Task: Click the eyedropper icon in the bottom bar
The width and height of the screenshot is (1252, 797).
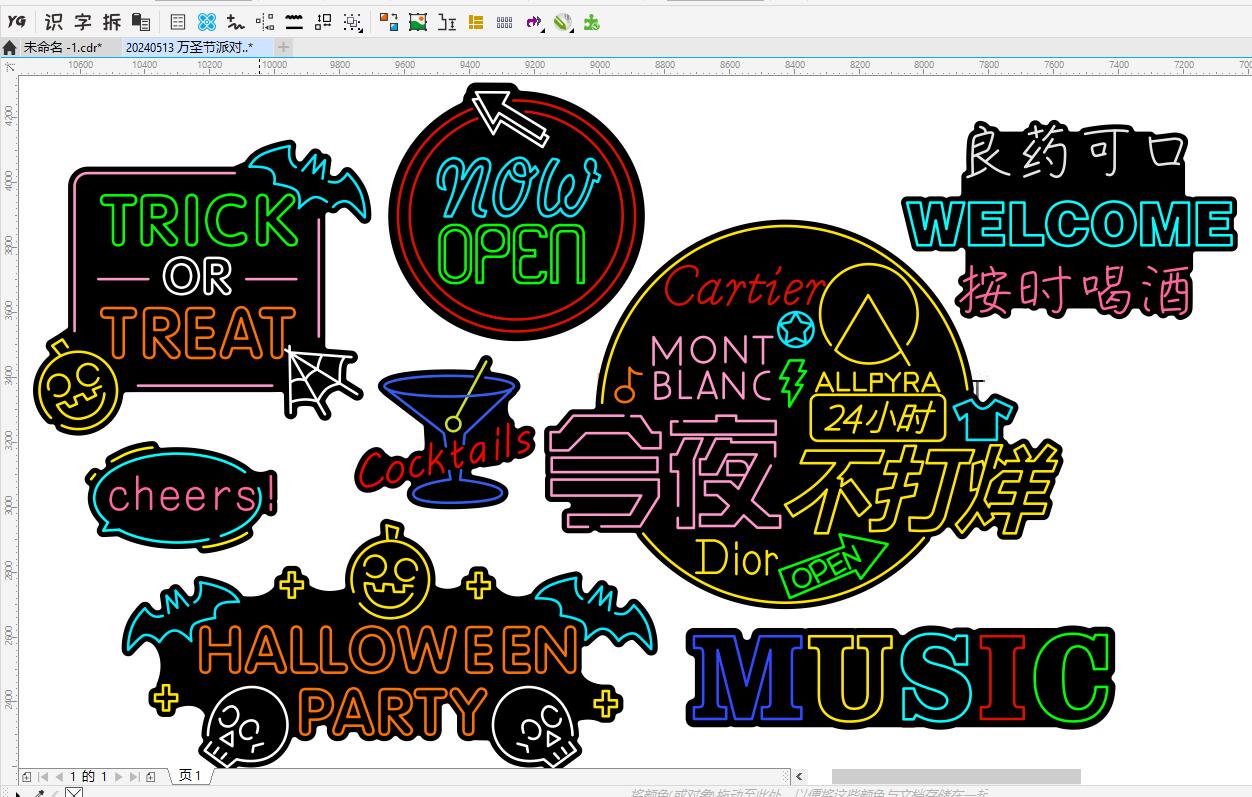Action: (x=40, y=793)
